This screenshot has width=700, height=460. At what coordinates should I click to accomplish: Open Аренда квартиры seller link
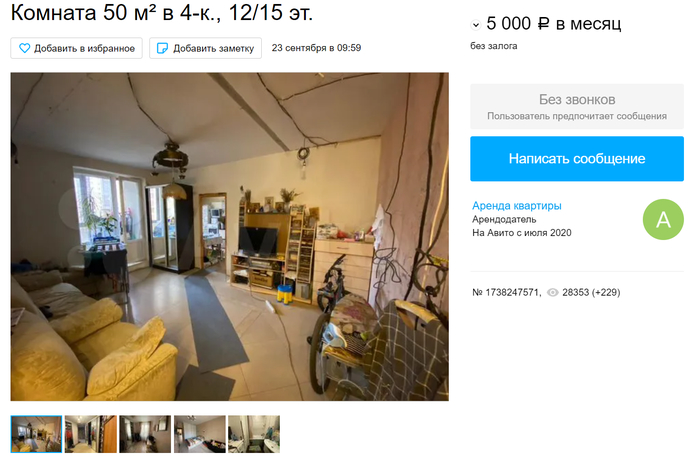coord(517,206)
